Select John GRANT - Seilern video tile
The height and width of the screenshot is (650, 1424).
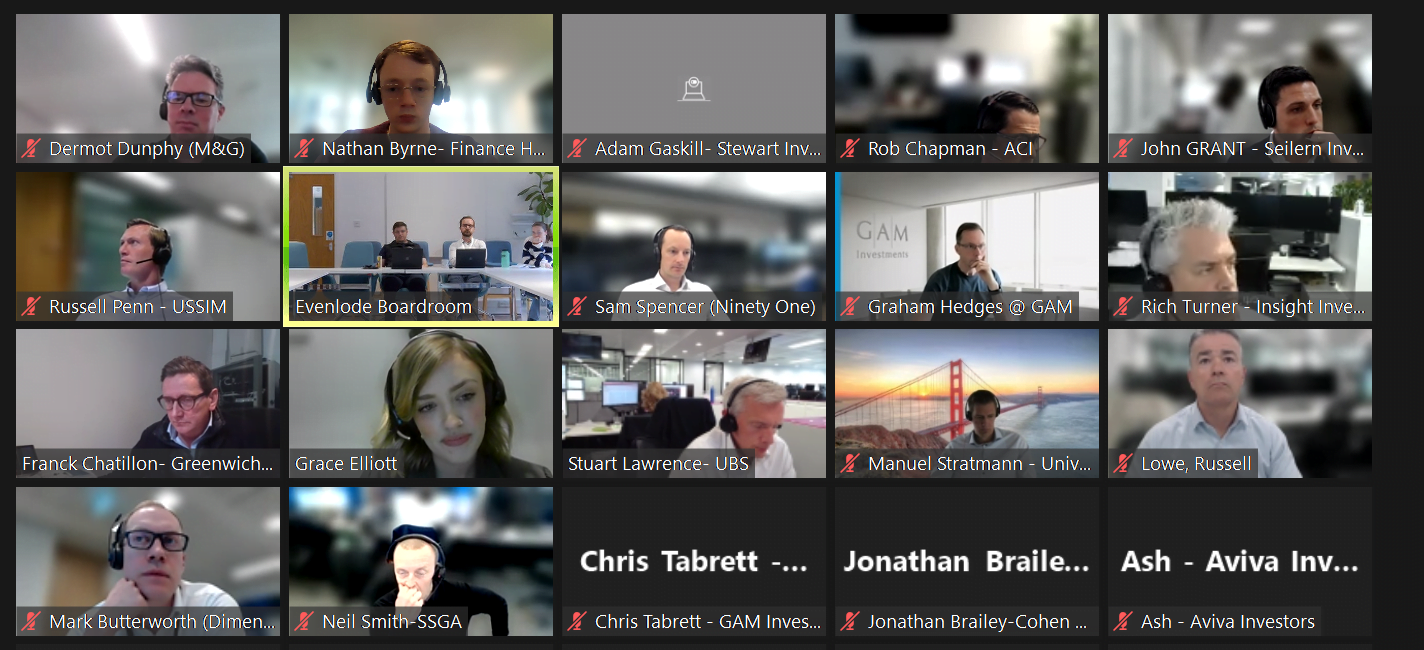click(x=1240, y=88)
